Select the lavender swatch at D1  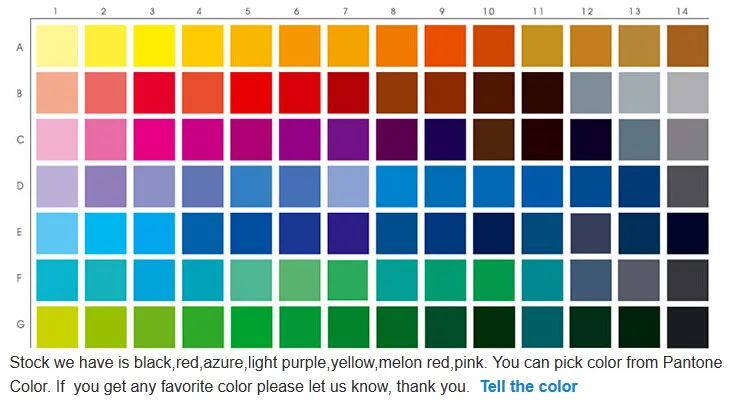57,186
